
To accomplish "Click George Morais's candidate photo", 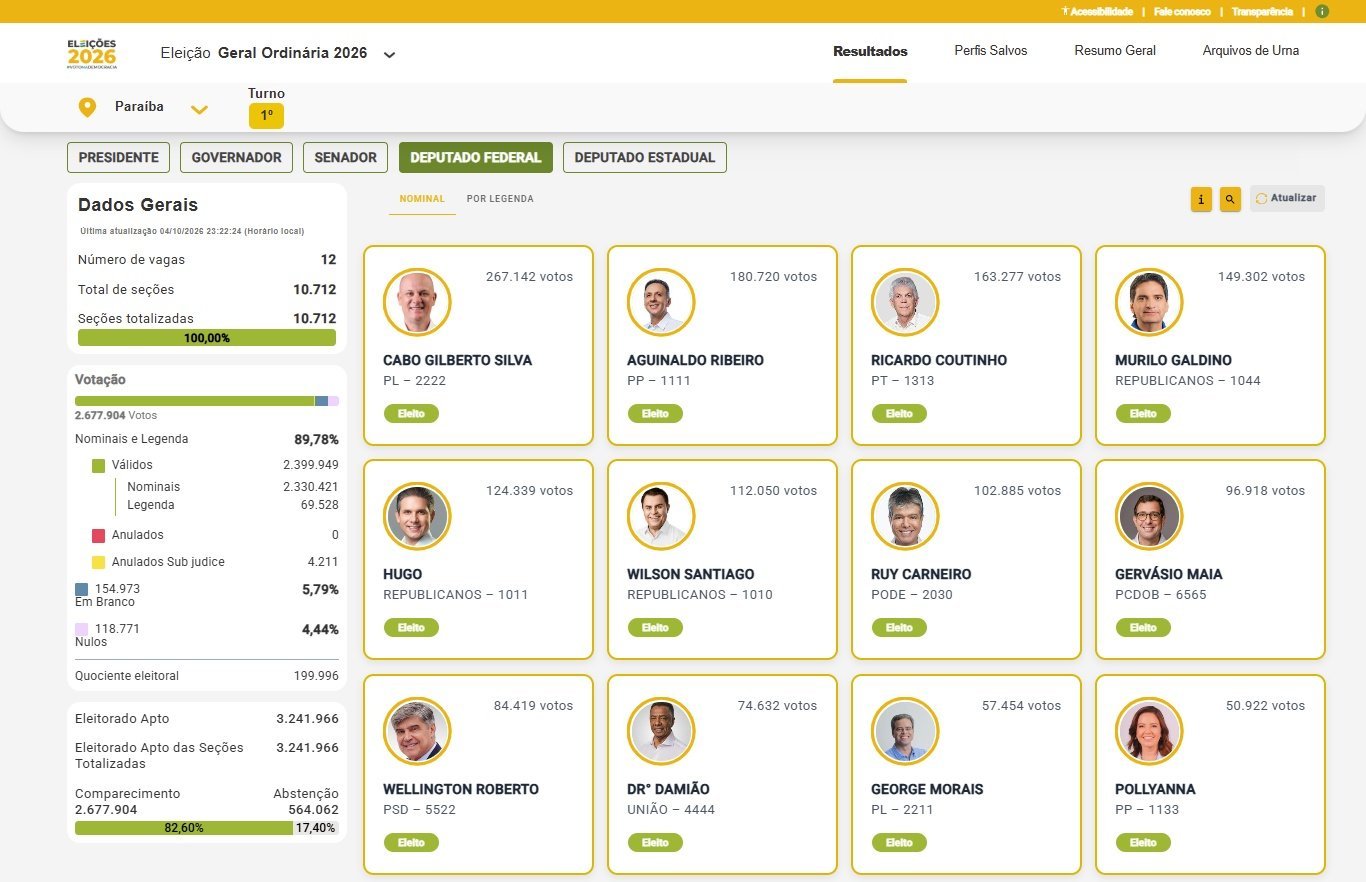I will pyautogui.click(x=905, y=731).
